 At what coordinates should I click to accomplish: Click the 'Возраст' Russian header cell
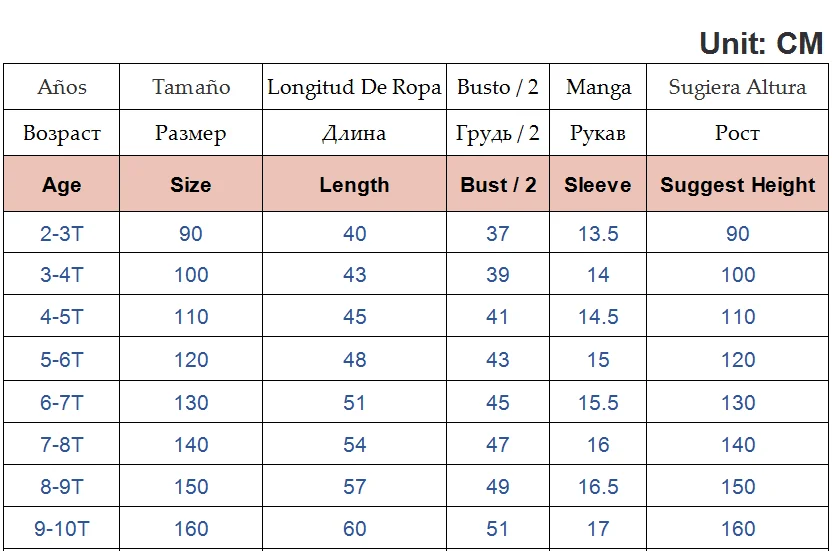click(62, 133)
